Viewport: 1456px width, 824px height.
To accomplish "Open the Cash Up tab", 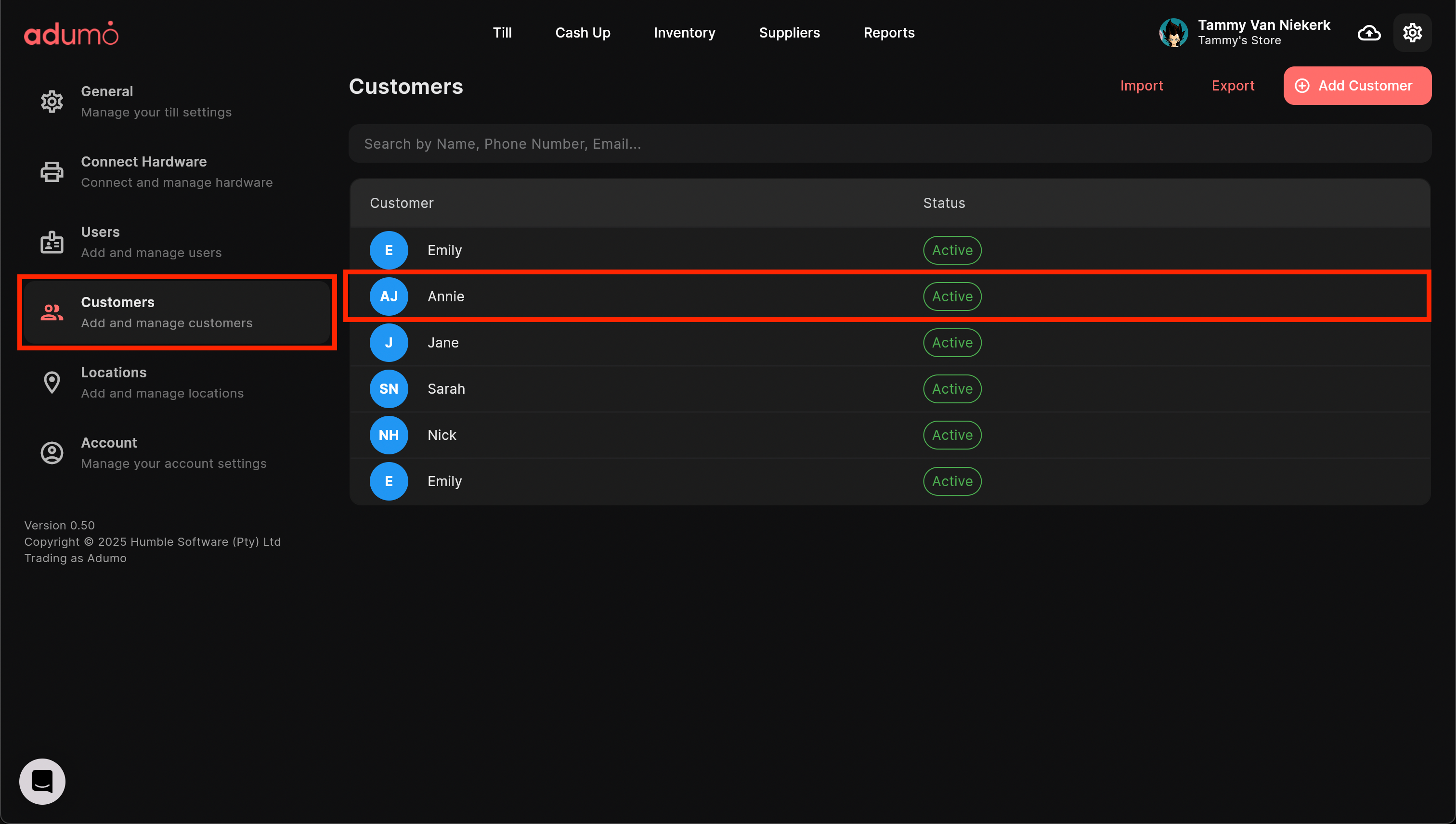I will point(583,33).
